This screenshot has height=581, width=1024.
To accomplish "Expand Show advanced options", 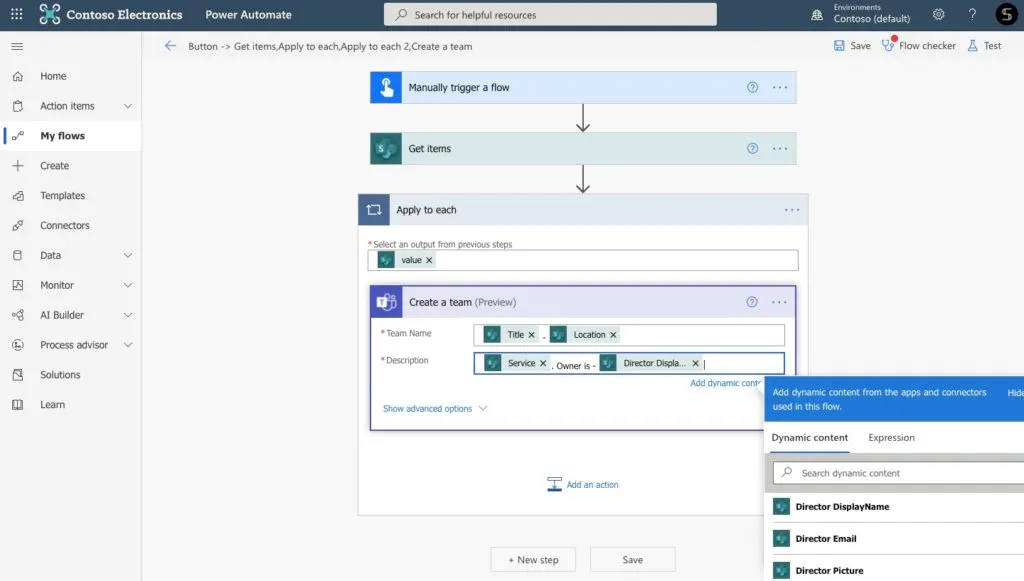I will (435, 409).
